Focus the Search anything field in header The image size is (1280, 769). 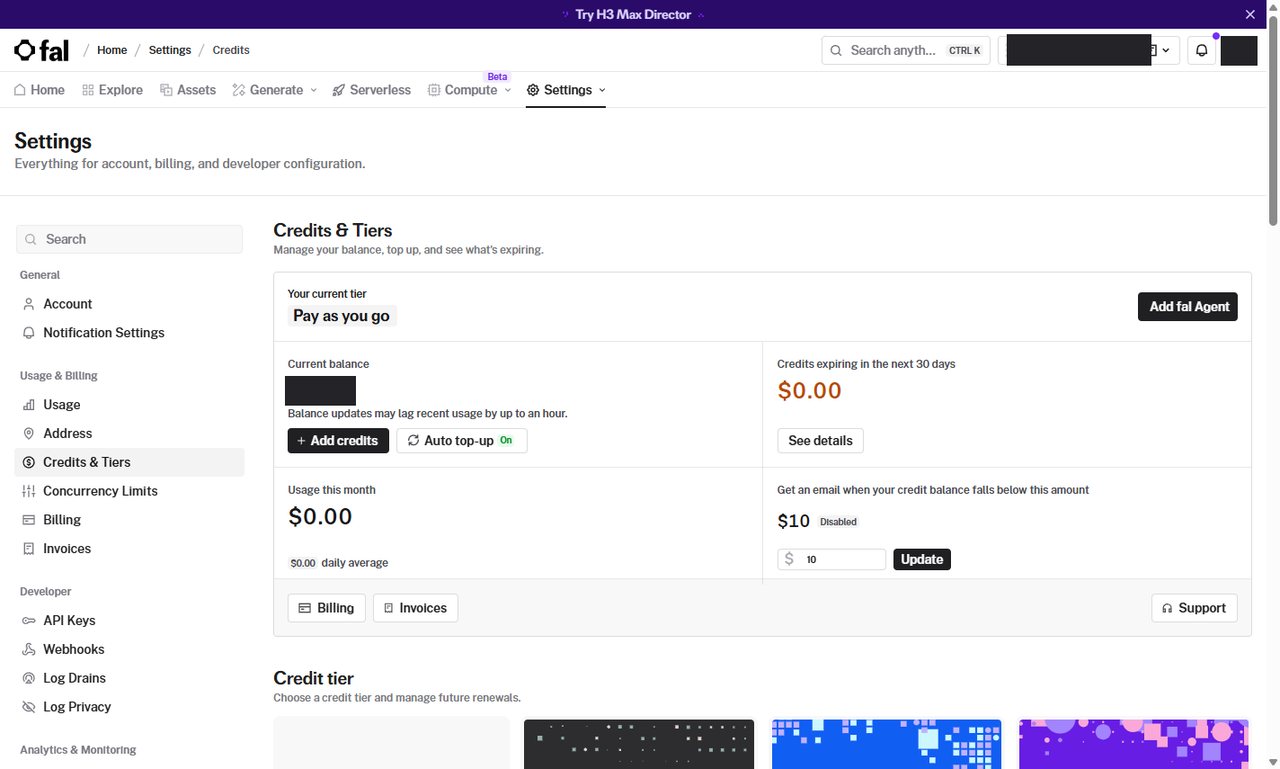[x=905, y=51]
